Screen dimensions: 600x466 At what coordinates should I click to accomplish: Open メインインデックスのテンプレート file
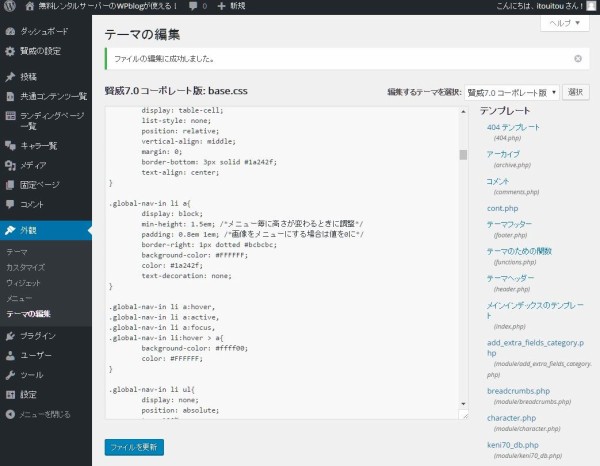point(535,310)
